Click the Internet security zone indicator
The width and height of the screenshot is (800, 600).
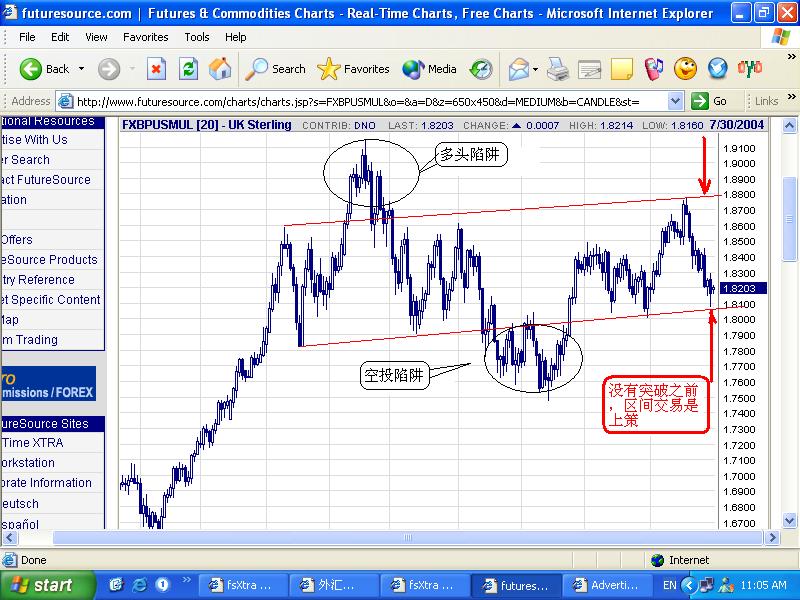(680, 560)
